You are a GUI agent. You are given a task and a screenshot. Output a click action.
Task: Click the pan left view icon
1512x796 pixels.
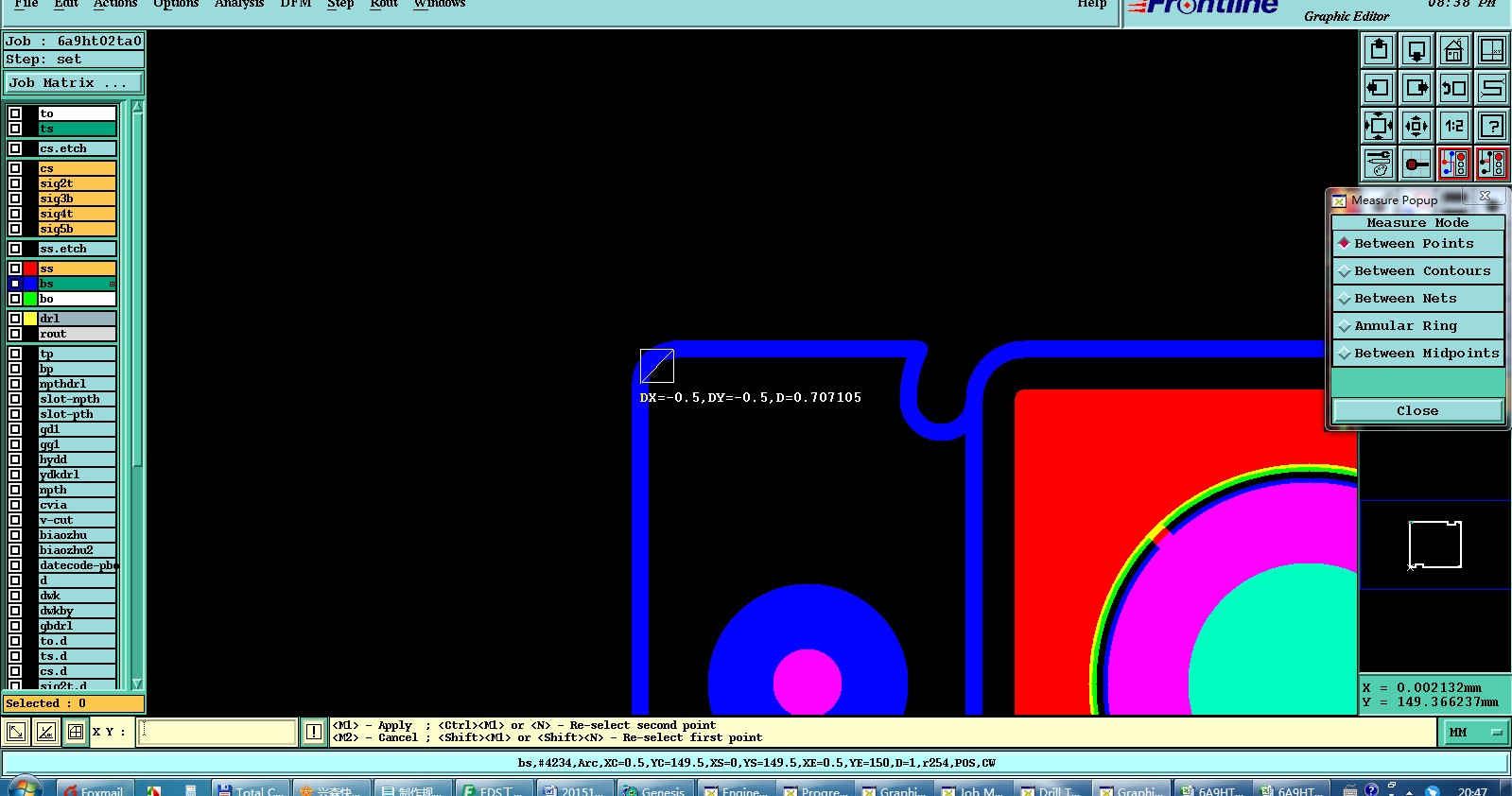coord(1379,88)
